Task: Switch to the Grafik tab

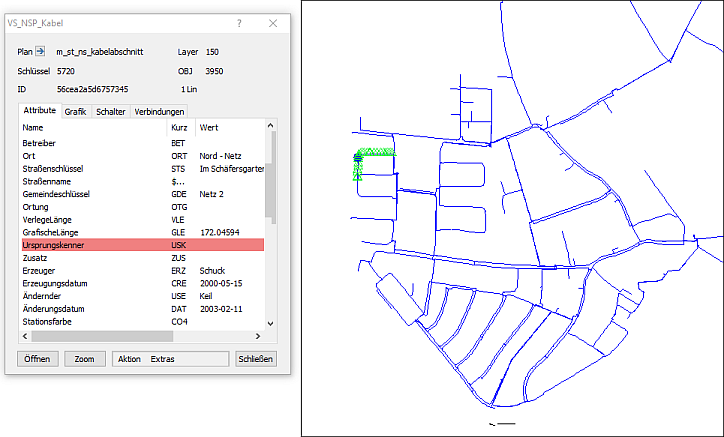Action: (76, 112)
